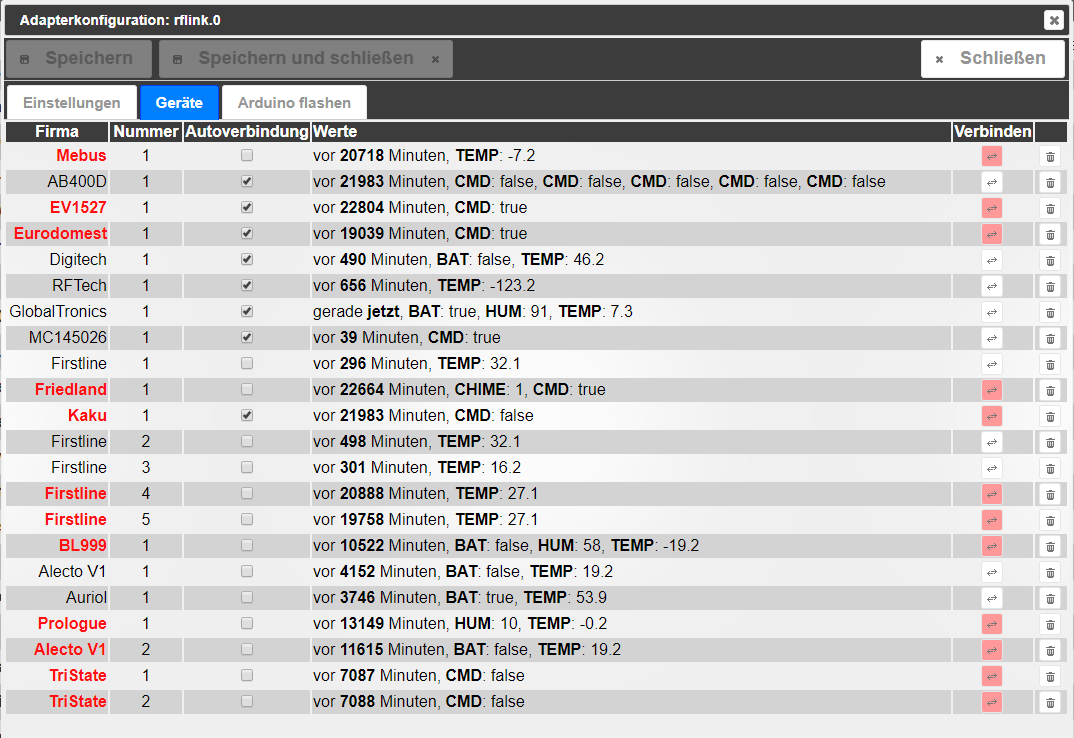Click connect icon for GlobalTronics
The width and height of the screenshot is (1074, 738).
tap(992, 312)
